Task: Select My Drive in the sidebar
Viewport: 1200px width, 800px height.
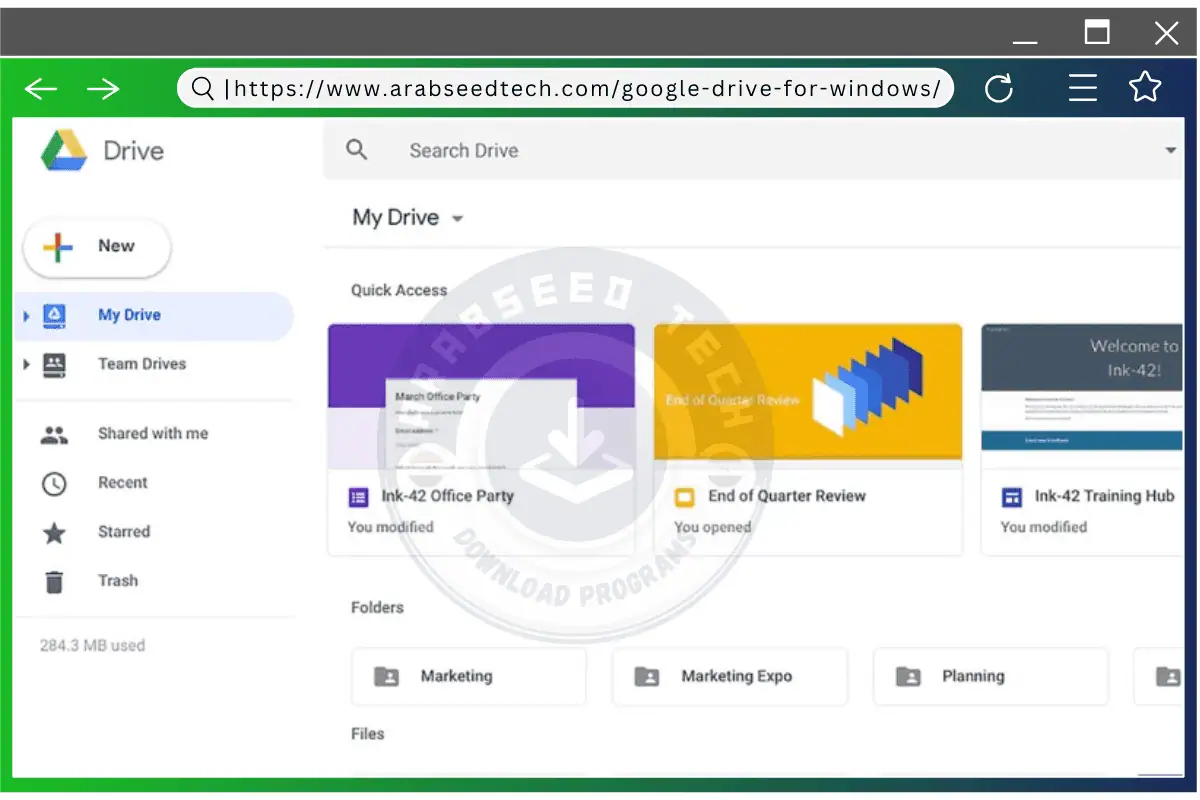Action: [129, 314]
